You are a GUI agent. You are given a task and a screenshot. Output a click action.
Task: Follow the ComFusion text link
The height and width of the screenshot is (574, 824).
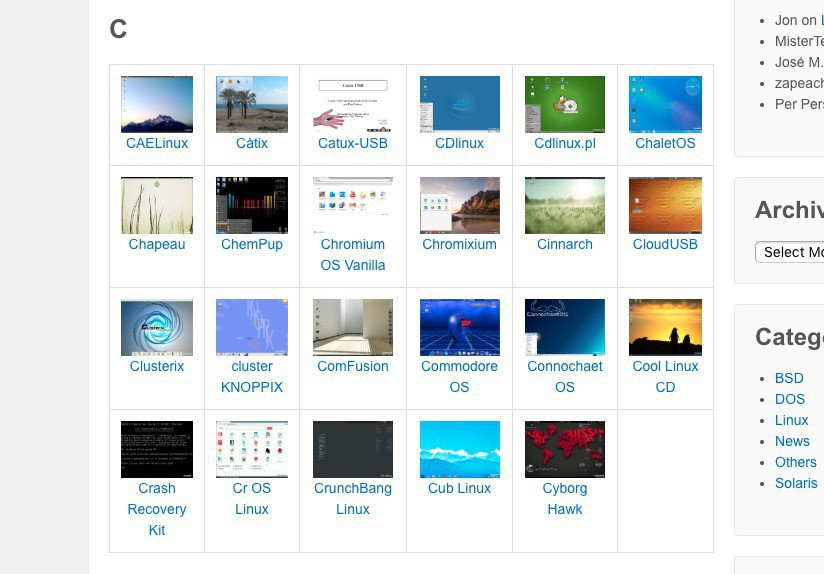(x=353, y=366)
